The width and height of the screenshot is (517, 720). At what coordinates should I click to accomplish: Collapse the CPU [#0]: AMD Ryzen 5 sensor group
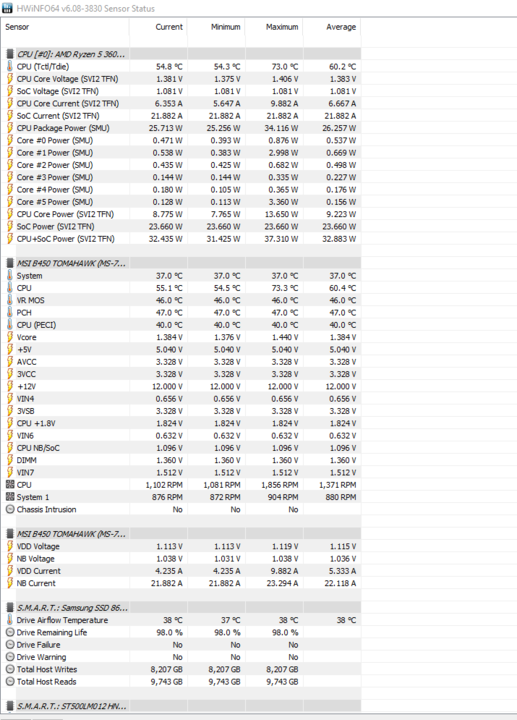(71, 54)
